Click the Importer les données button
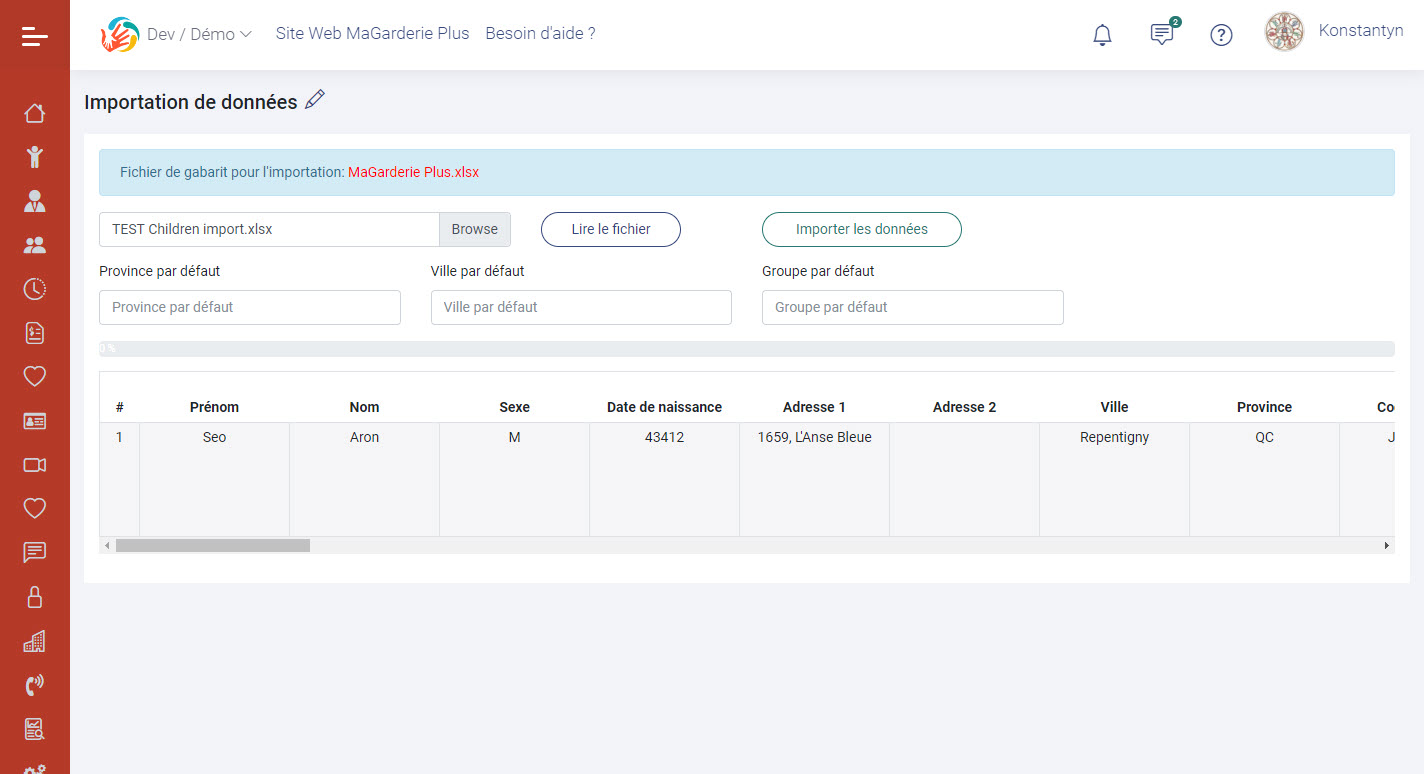Screen dimensions: 1424x774 [861, 229]
